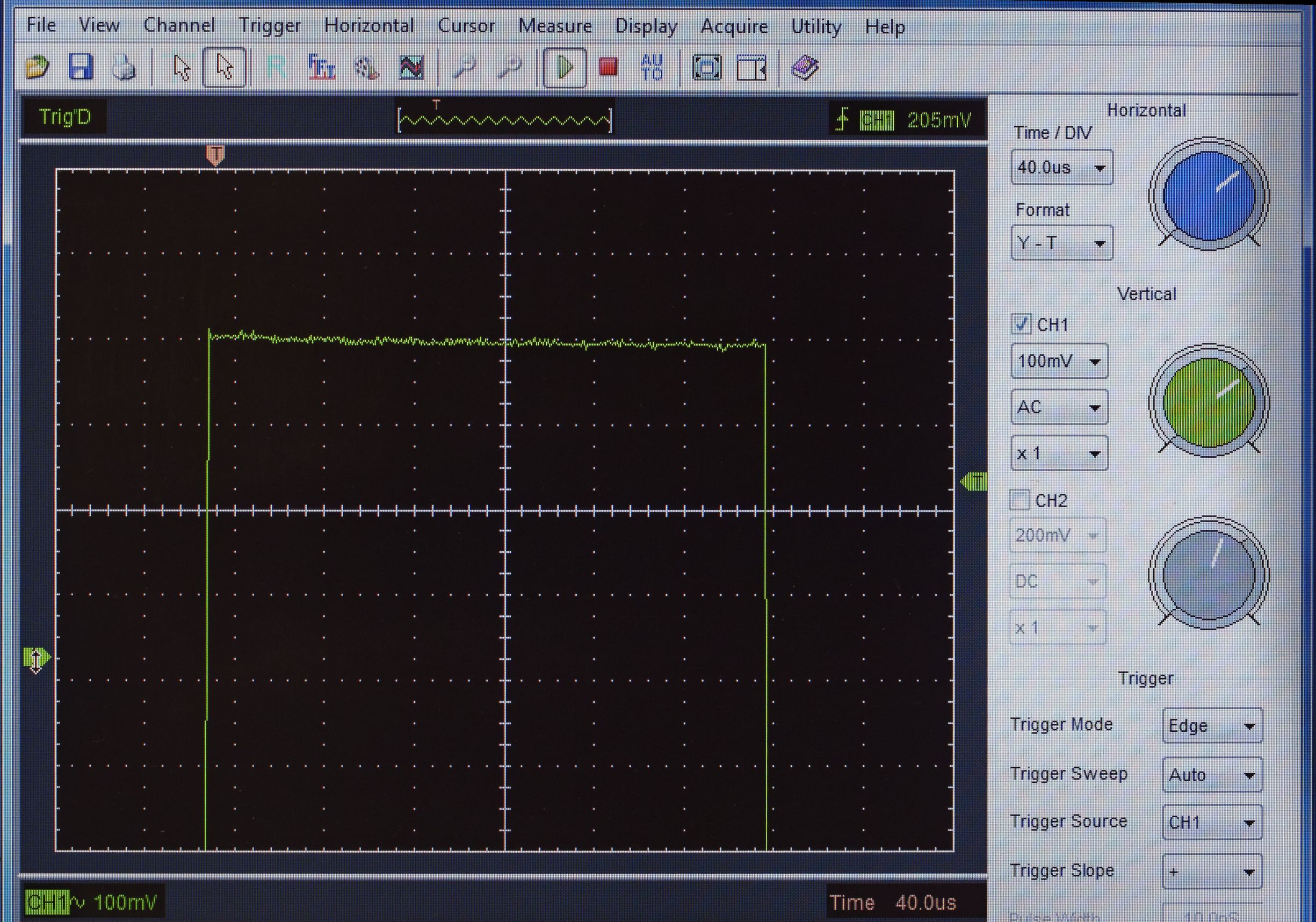Viewport: 1316px width, 922px height.
Task: Click the help book icon
Action: [805, 68]
